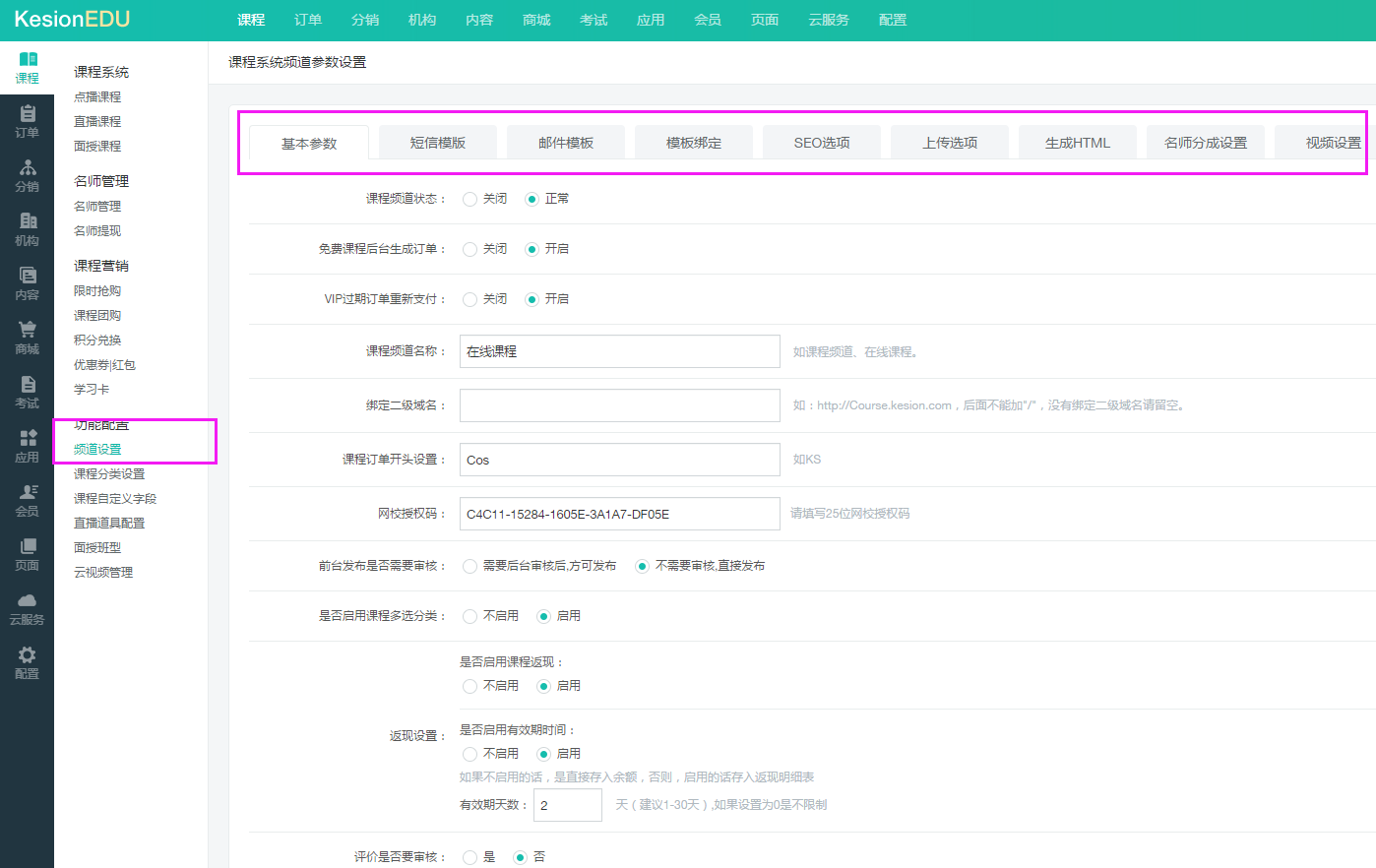The width and height of the screenshot is (1376, 868).
Task: Click the 分销 distribution sidebar icon
Action: point(27,175)
